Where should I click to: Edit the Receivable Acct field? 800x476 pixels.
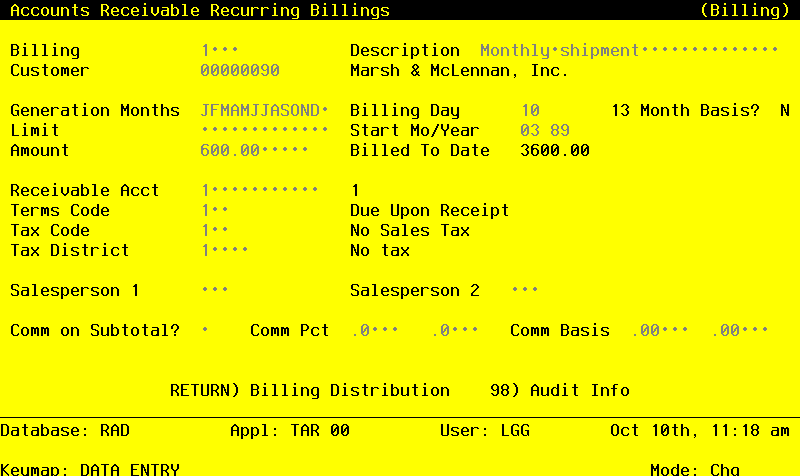point(259,190)
